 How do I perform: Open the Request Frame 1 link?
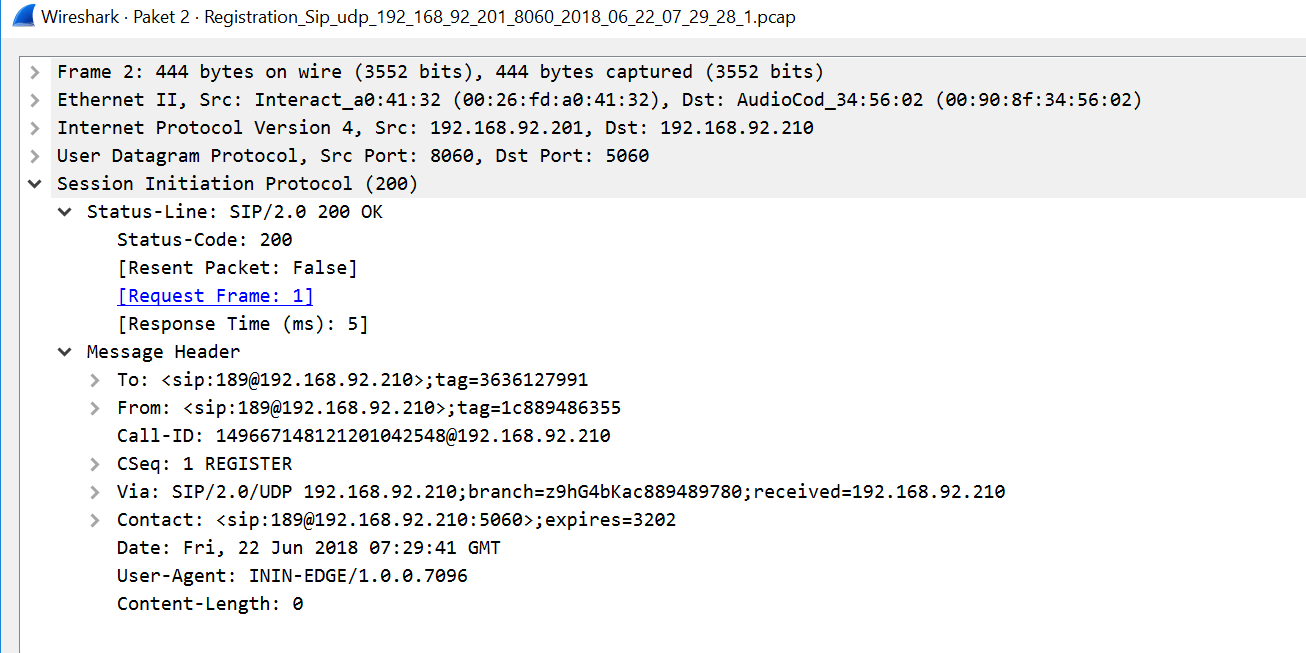(x=214, y=295)
